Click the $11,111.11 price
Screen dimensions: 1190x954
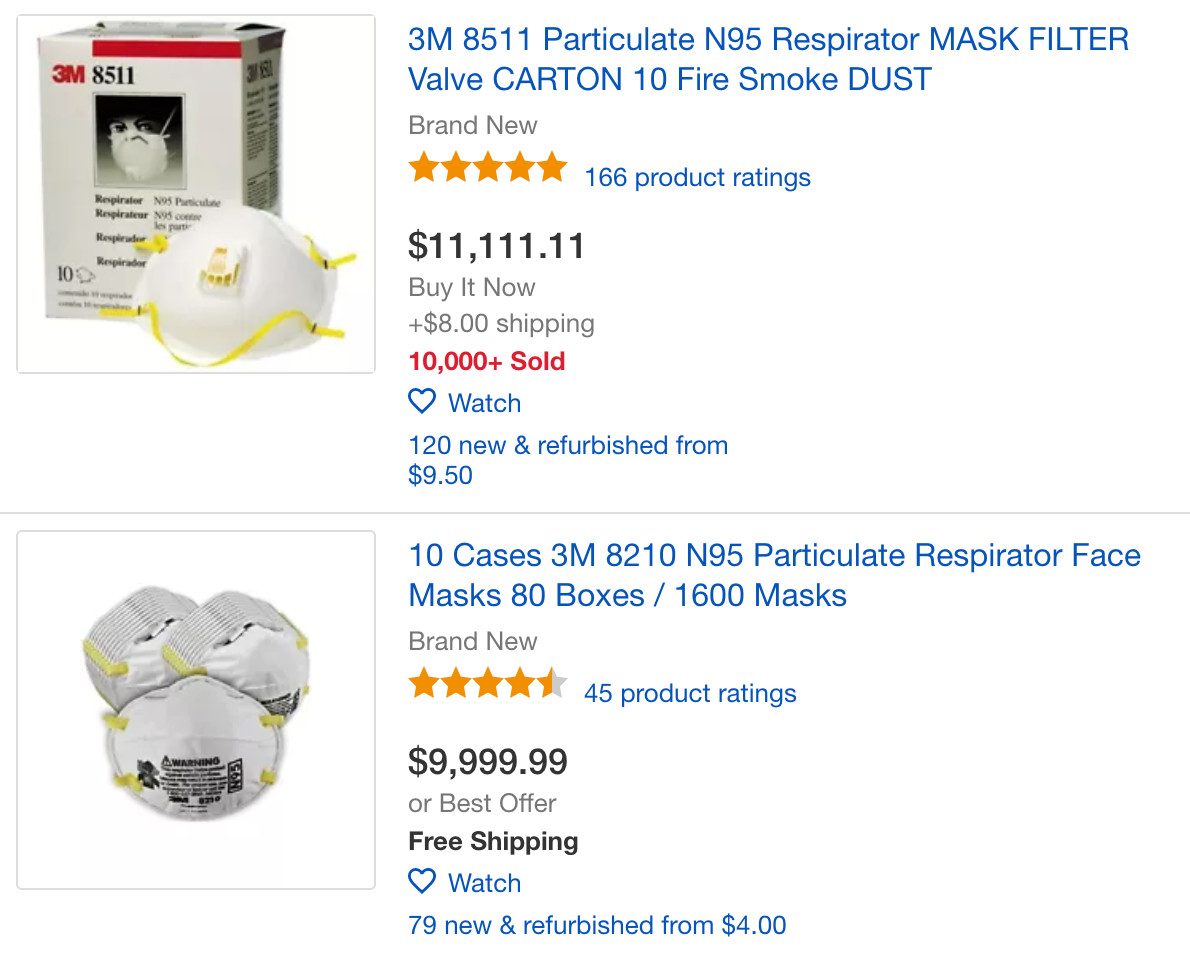coord(497,245)
